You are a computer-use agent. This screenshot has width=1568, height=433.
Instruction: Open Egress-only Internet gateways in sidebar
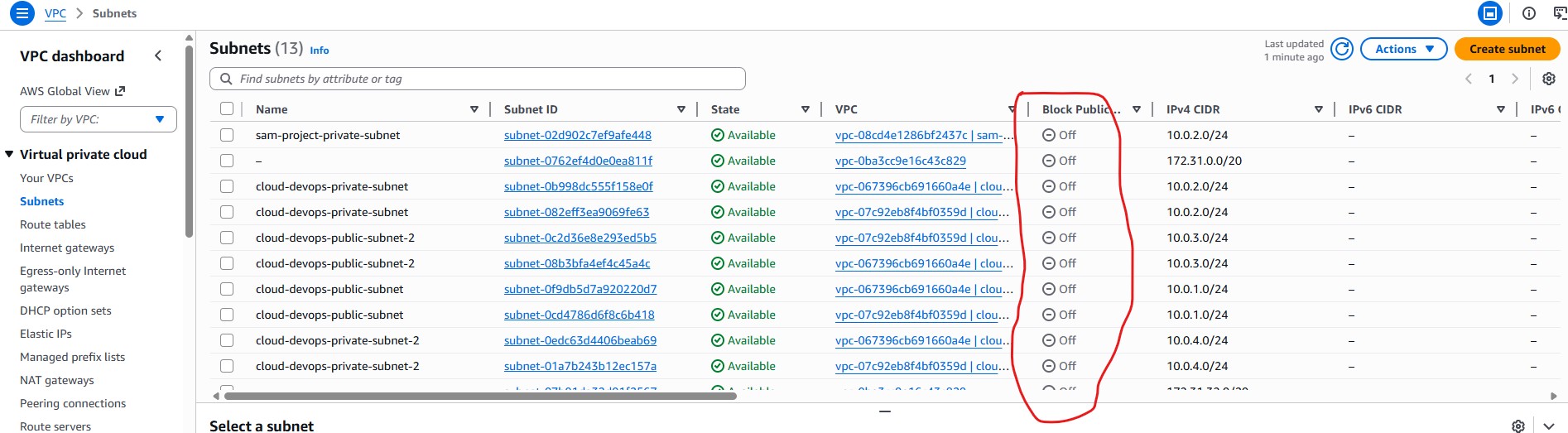pyautogui.click(x=73, y=279)
